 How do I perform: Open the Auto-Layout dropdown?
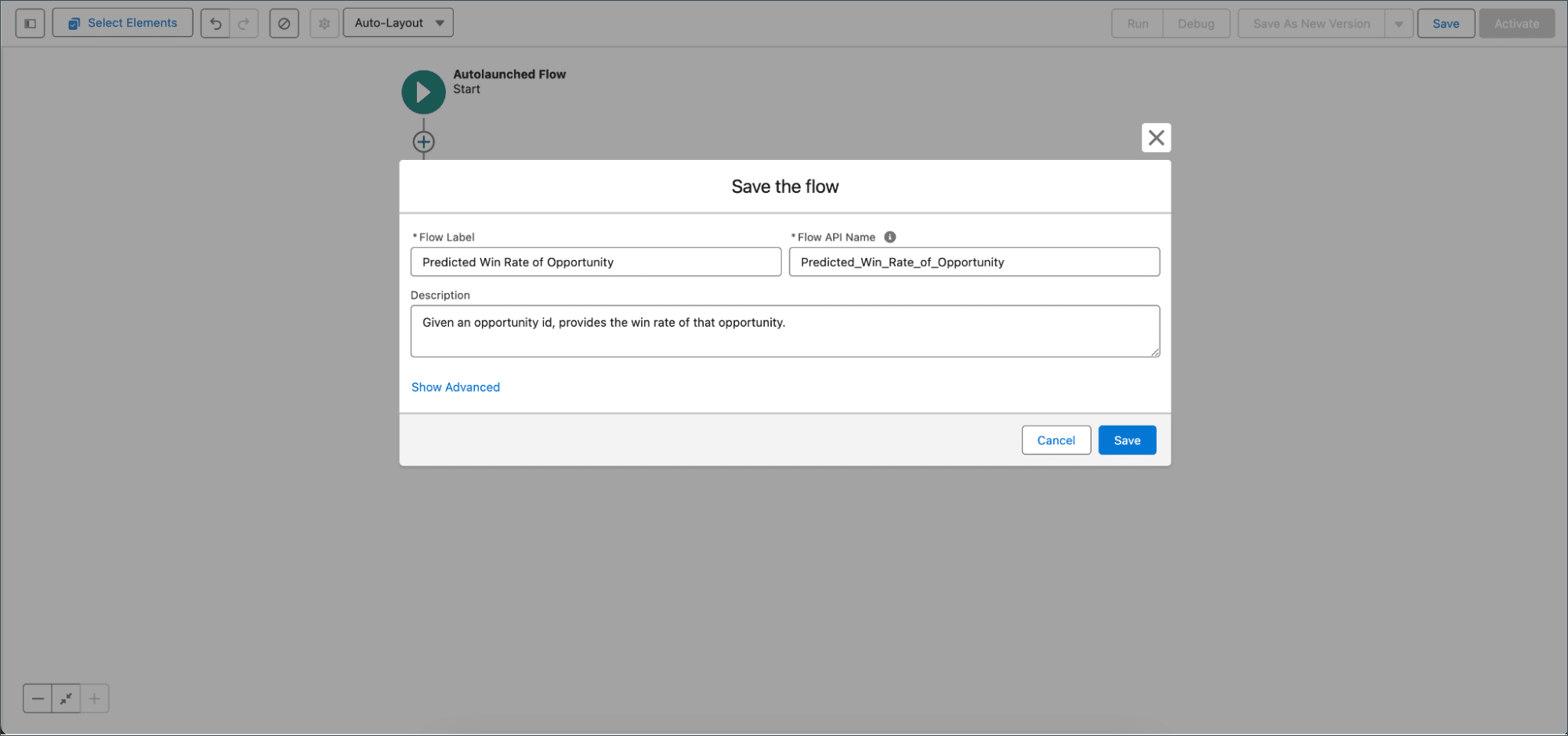(x=398, y=24)
